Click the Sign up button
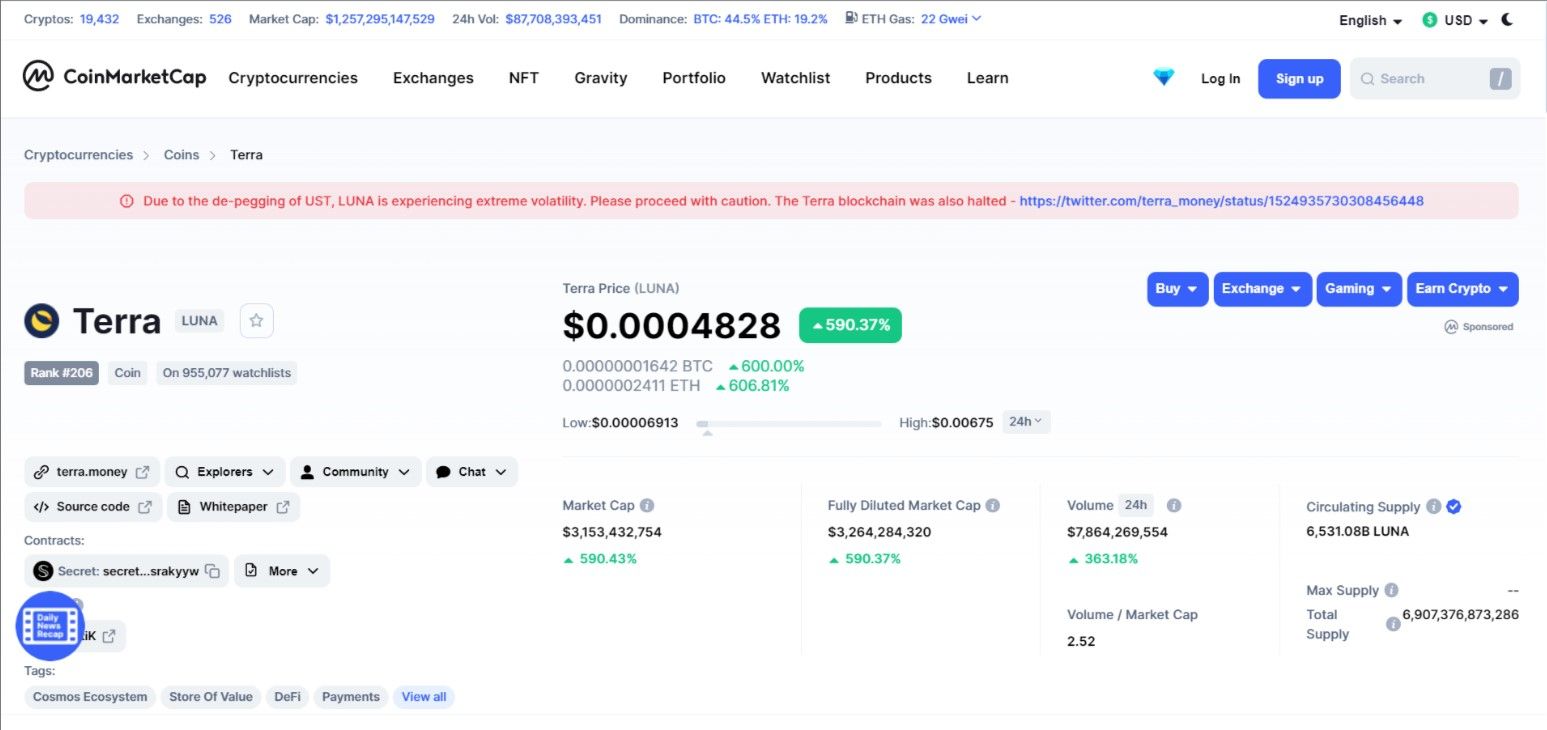This screenshot has width=1547, height=730. pos(1299,79)
